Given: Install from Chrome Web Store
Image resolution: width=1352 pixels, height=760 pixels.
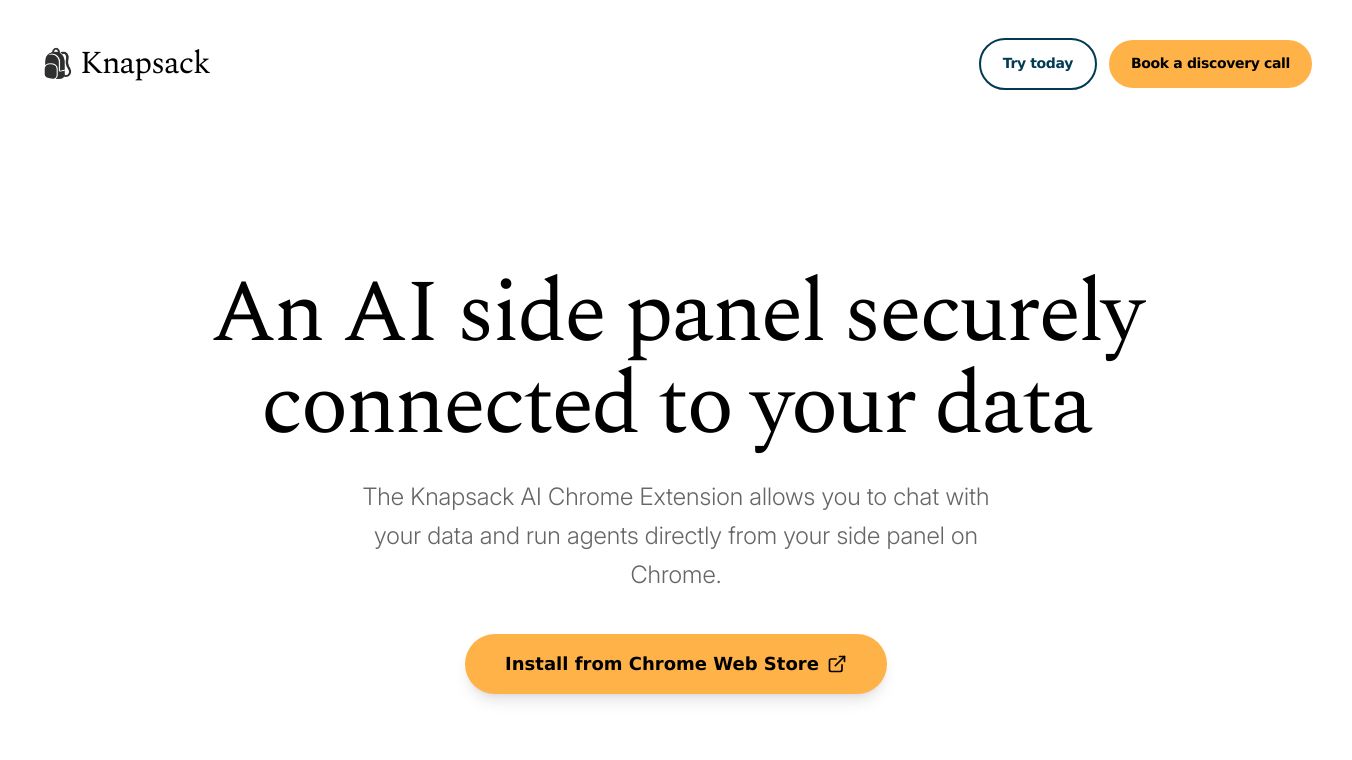Looking at the screenshot, I should click(x=661, y=664).
